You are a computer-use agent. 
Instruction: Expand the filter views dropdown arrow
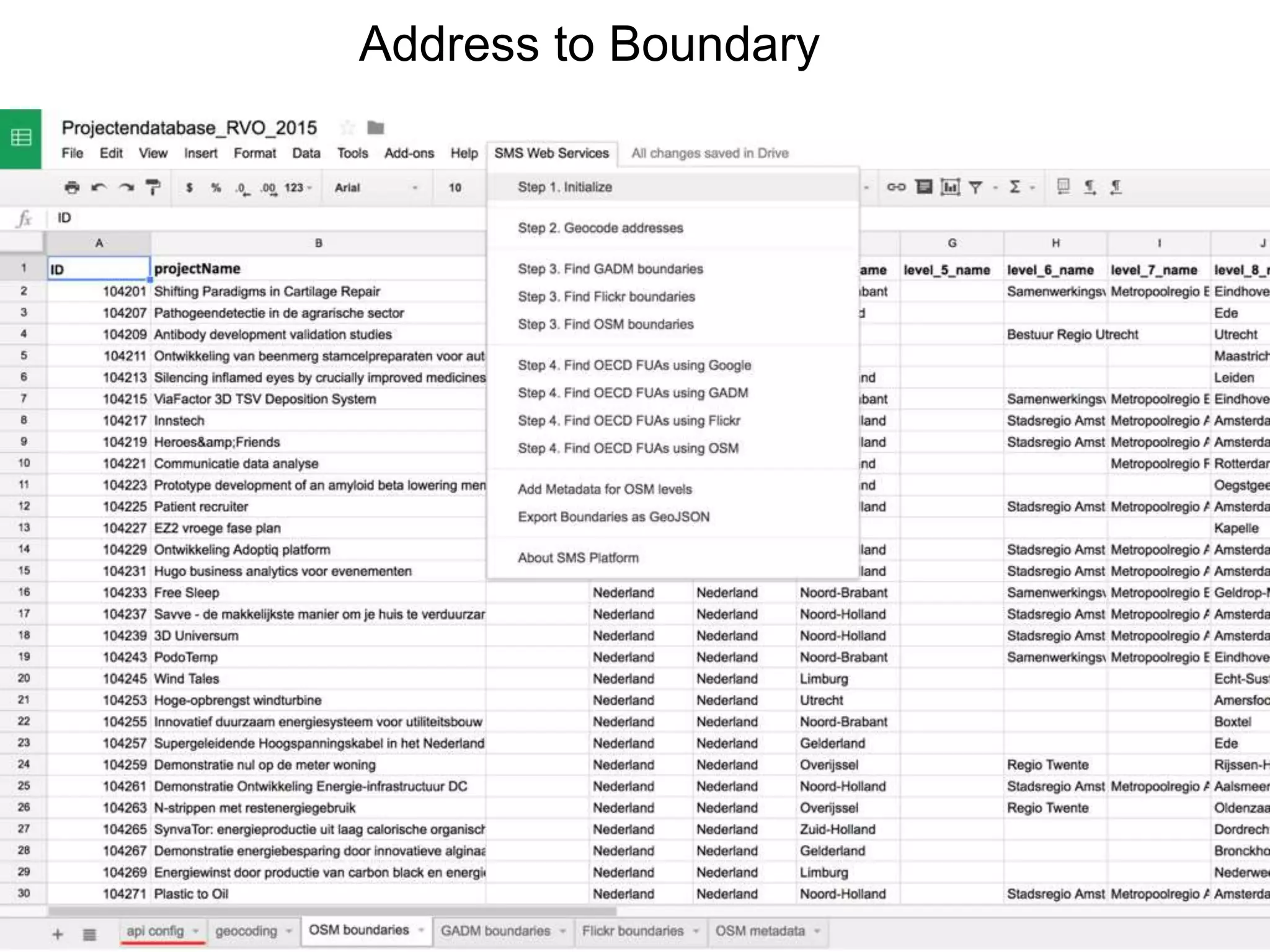point(995,187)
